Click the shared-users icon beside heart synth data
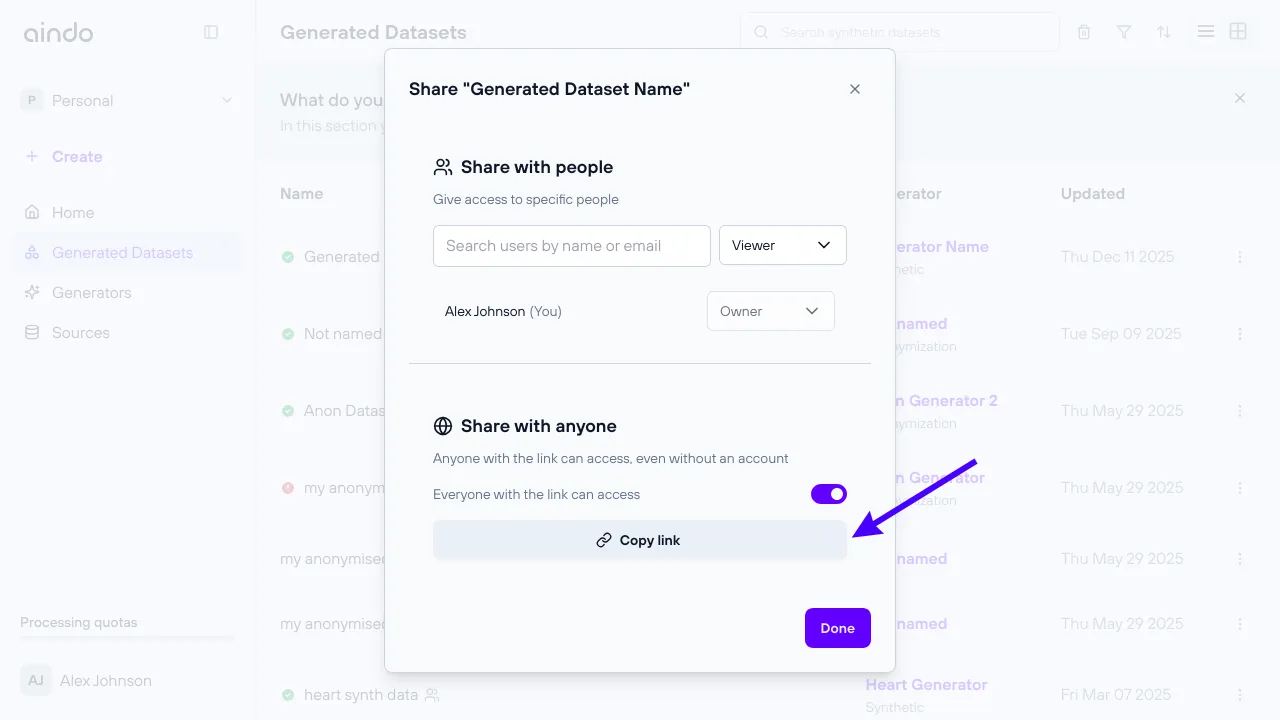 click(x=430, y=694)
